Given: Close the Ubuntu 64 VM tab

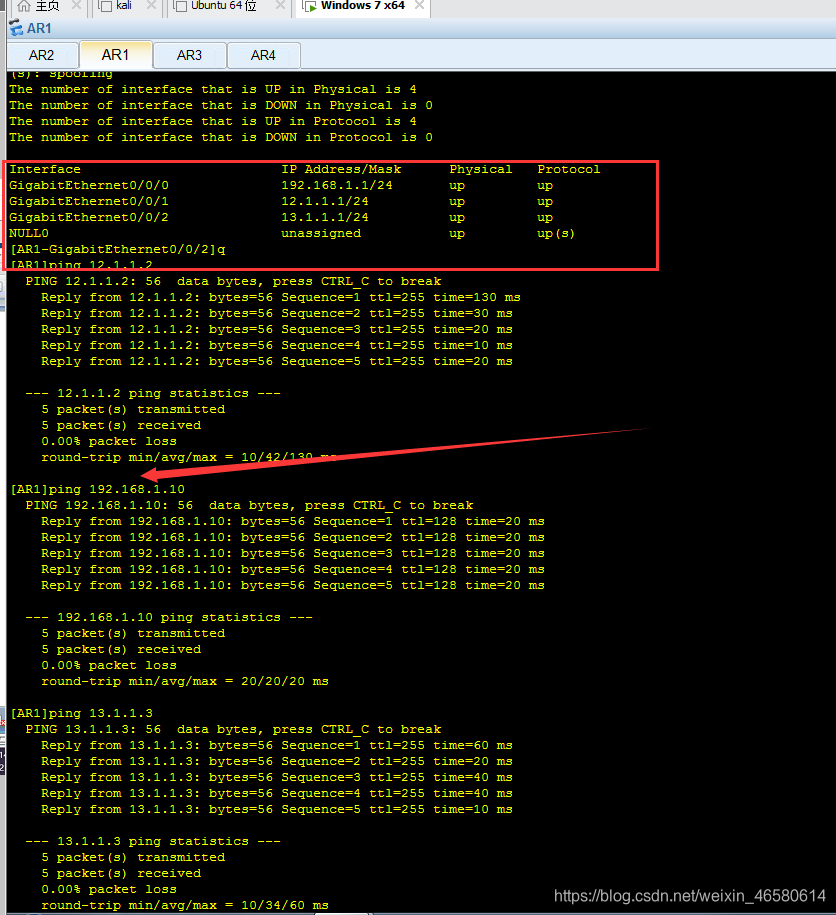Looking at the screenshot, I should click(280, 5).
